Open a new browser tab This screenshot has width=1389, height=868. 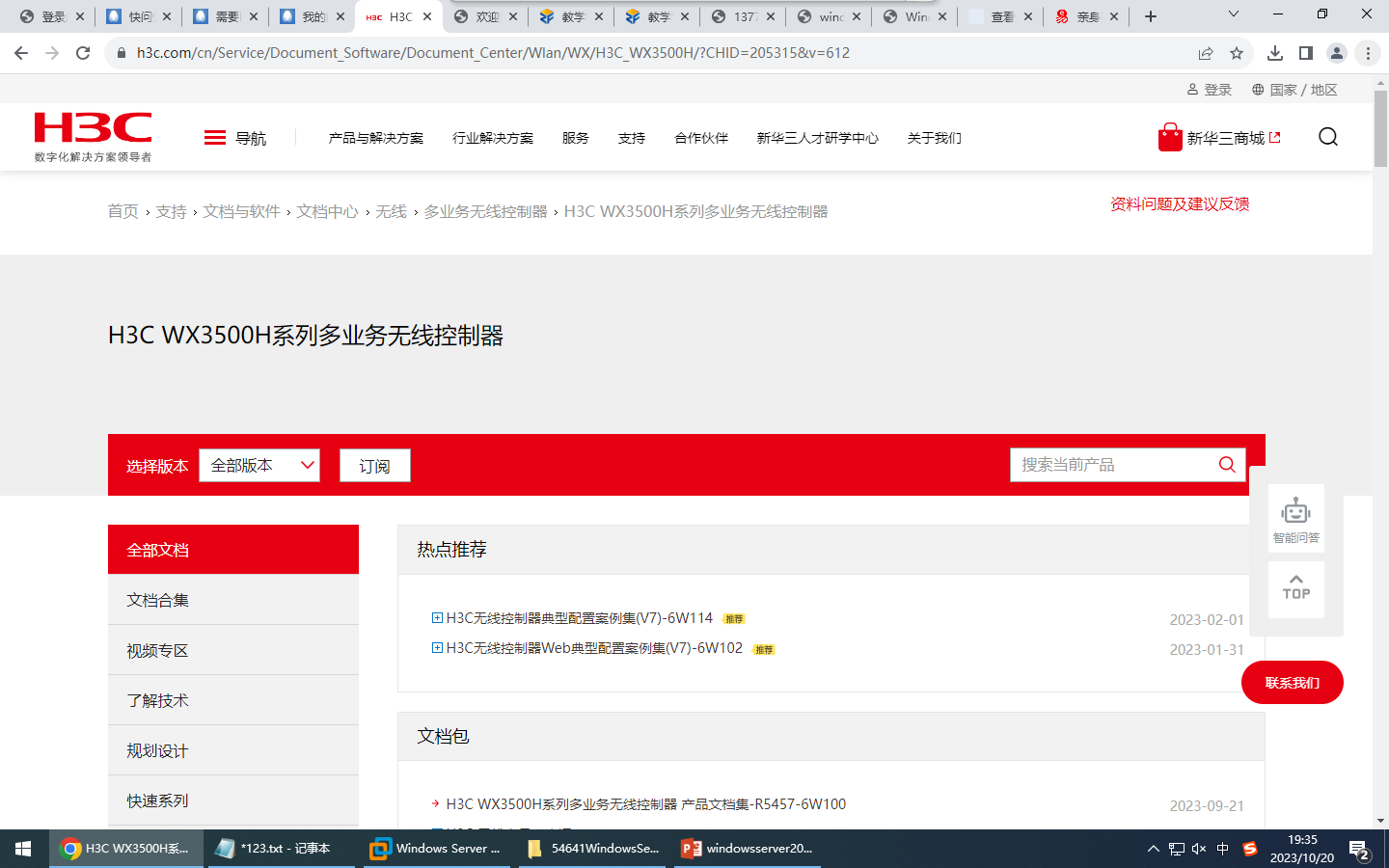pyautogui.click(x=1151, y=16)
